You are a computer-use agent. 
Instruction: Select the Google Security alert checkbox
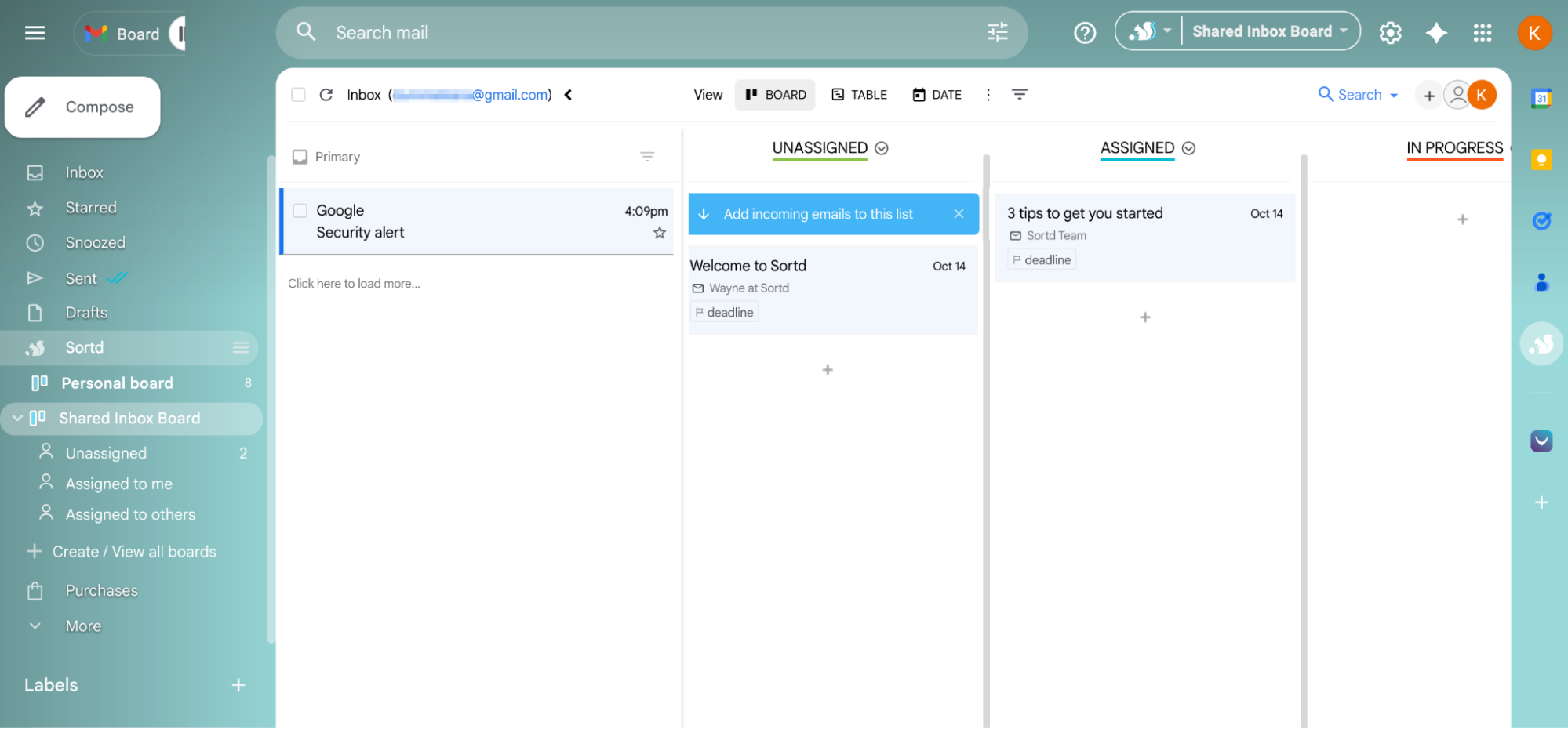coord(300,210)
